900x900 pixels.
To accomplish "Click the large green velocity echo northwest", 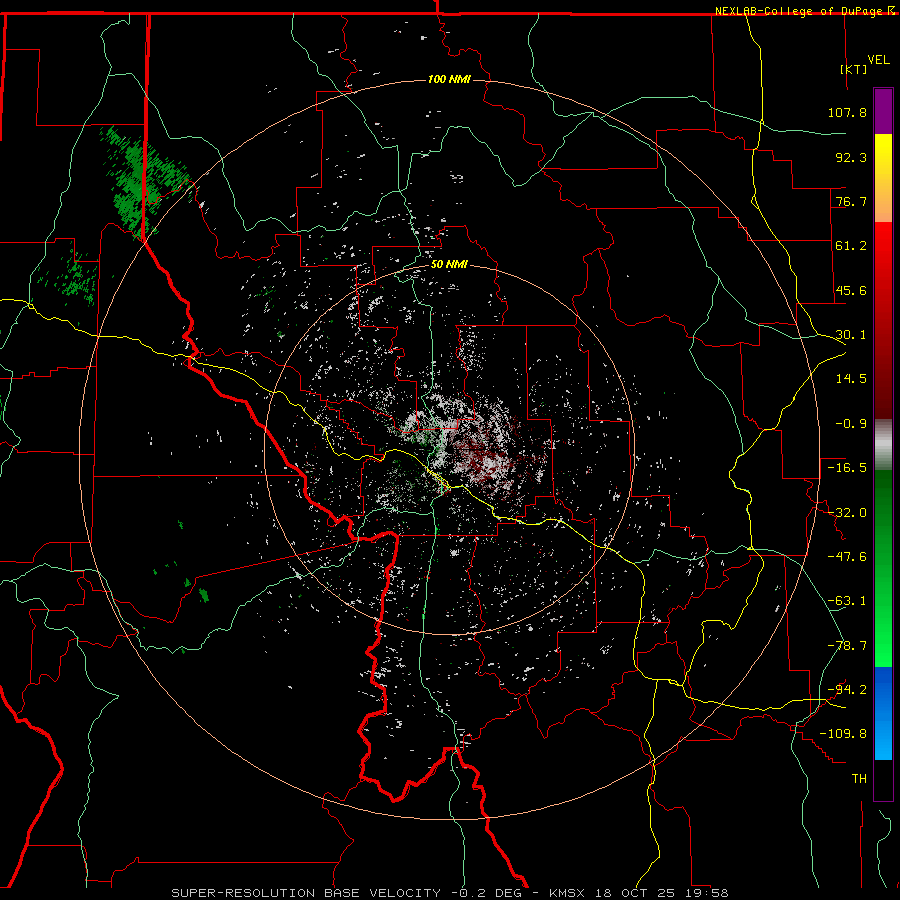I will click(139, 184).
